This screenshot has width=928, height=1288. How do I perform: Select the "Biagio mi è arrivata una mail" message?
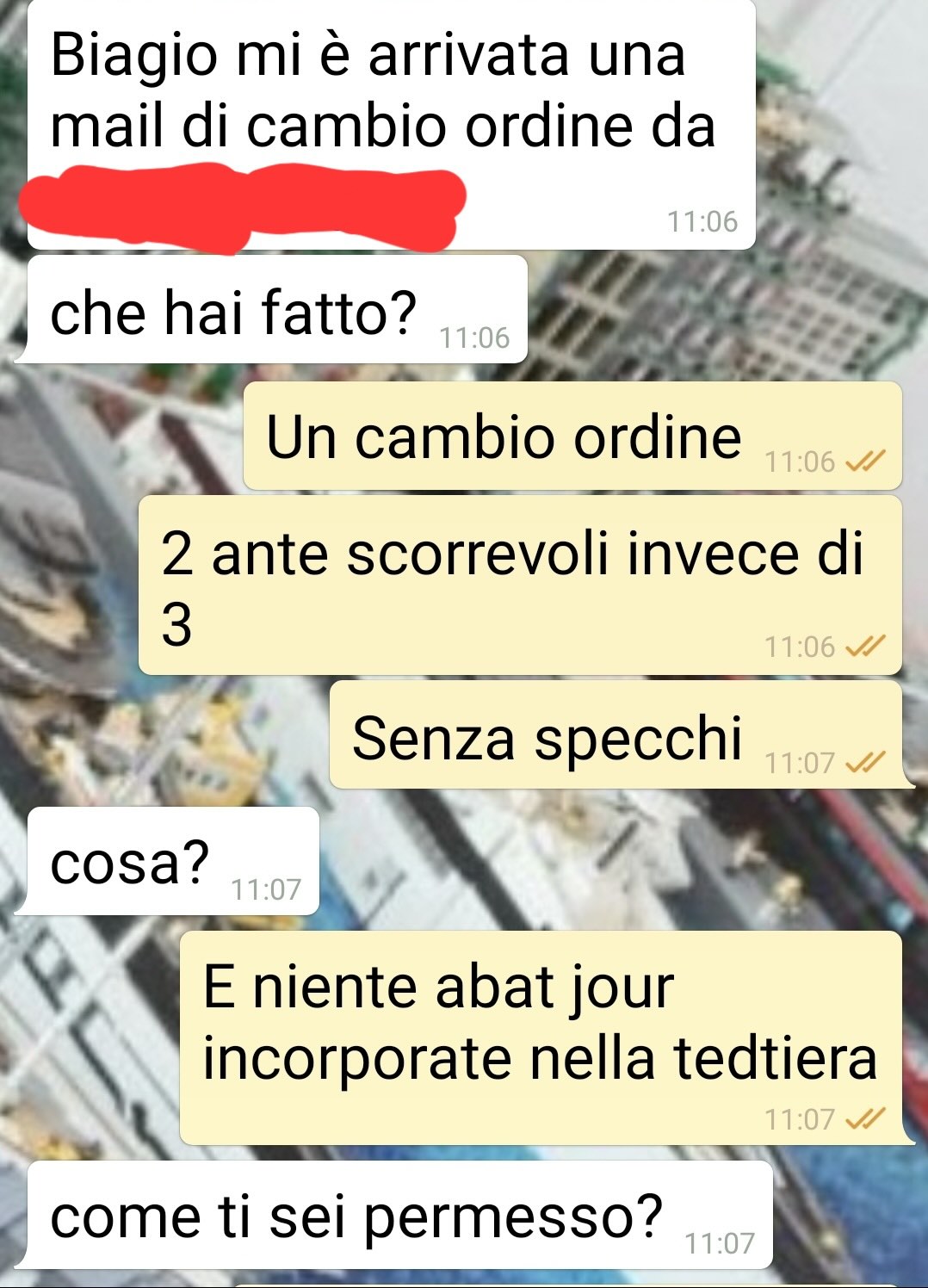click(x=392, y=126)
